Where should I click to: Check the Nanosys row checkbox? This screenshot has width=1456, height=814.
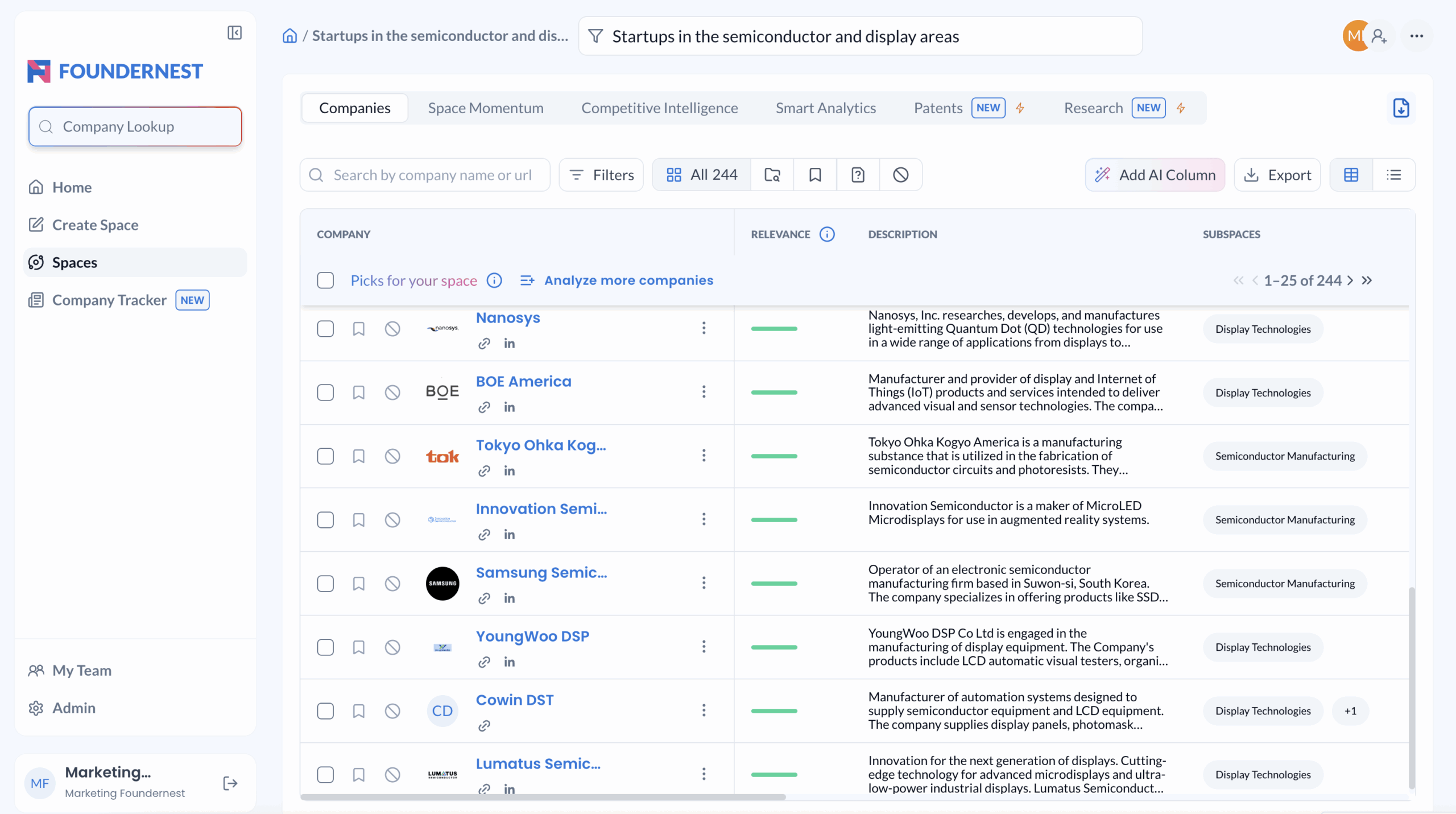[x=325, y=329]
